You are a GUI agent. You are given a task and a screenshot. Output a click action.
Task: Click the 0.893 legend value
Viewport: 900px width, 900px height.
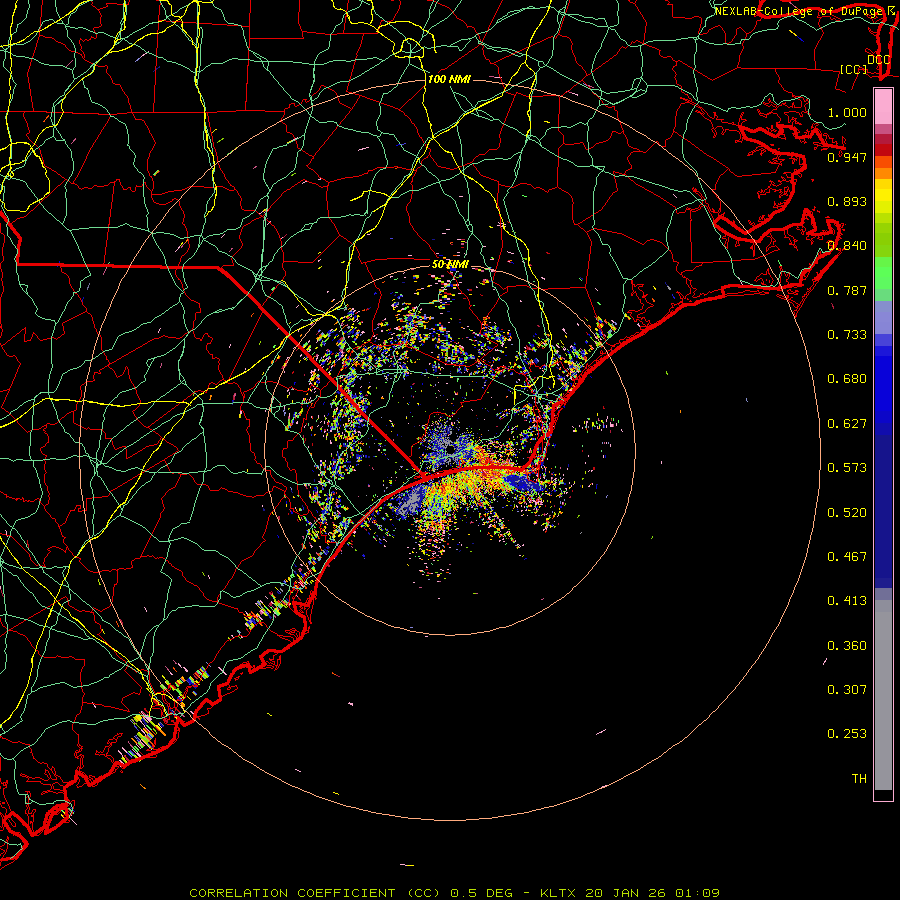847,201
